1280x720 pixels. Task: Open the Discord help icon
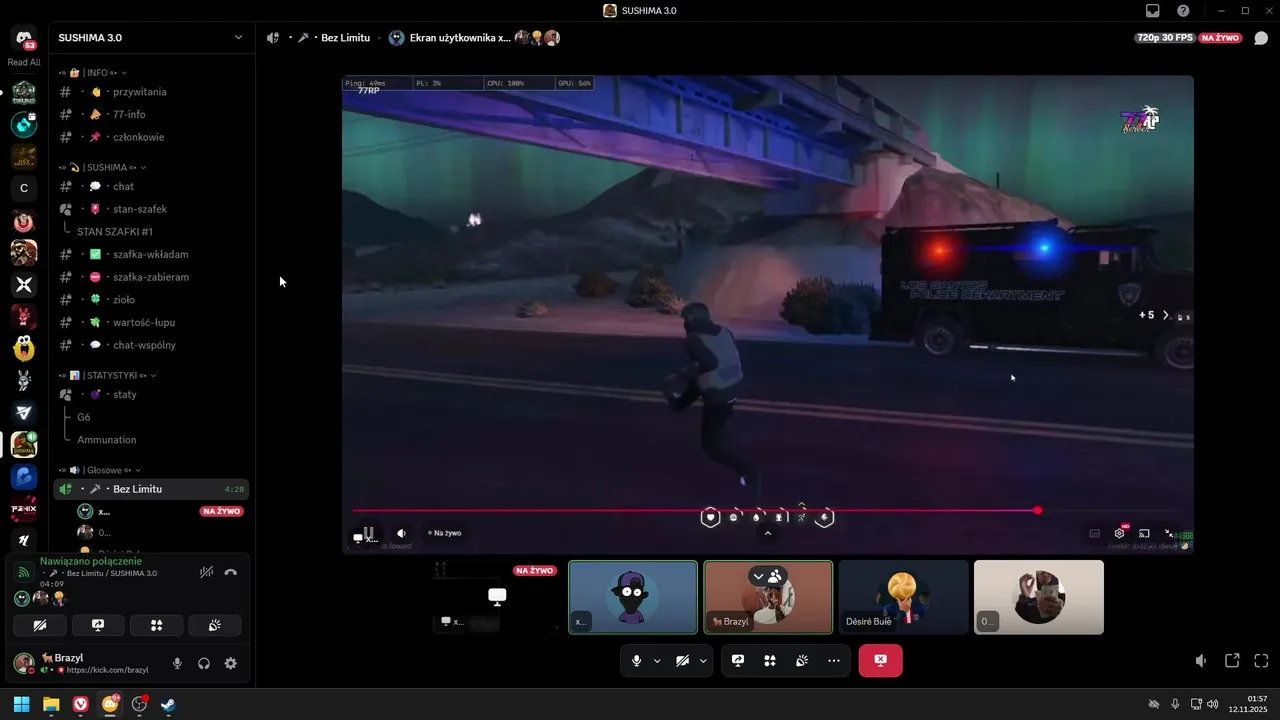pos(1183,11)
